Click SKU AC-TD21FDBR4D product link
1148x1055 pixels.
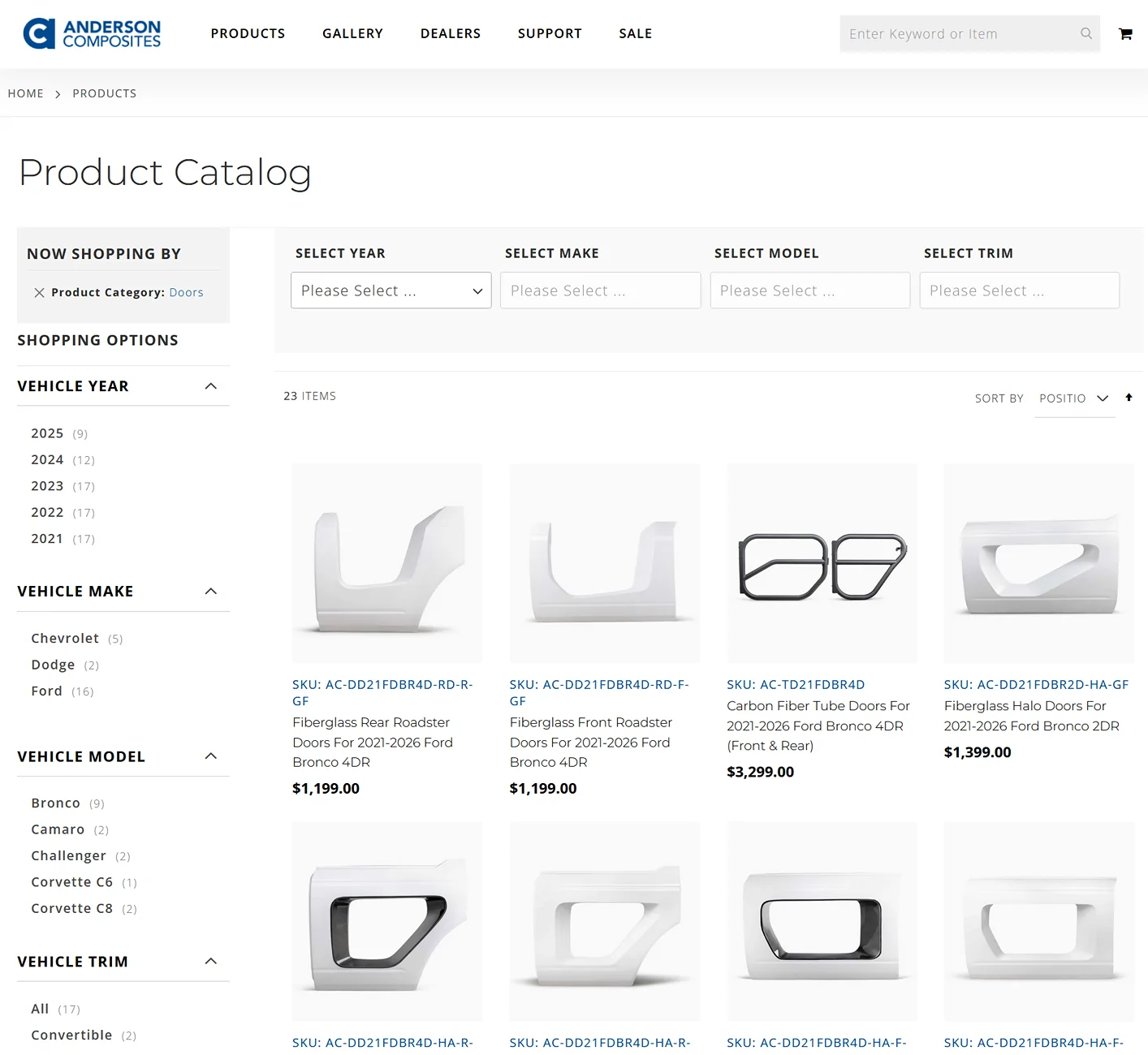(x=796, y=685)
